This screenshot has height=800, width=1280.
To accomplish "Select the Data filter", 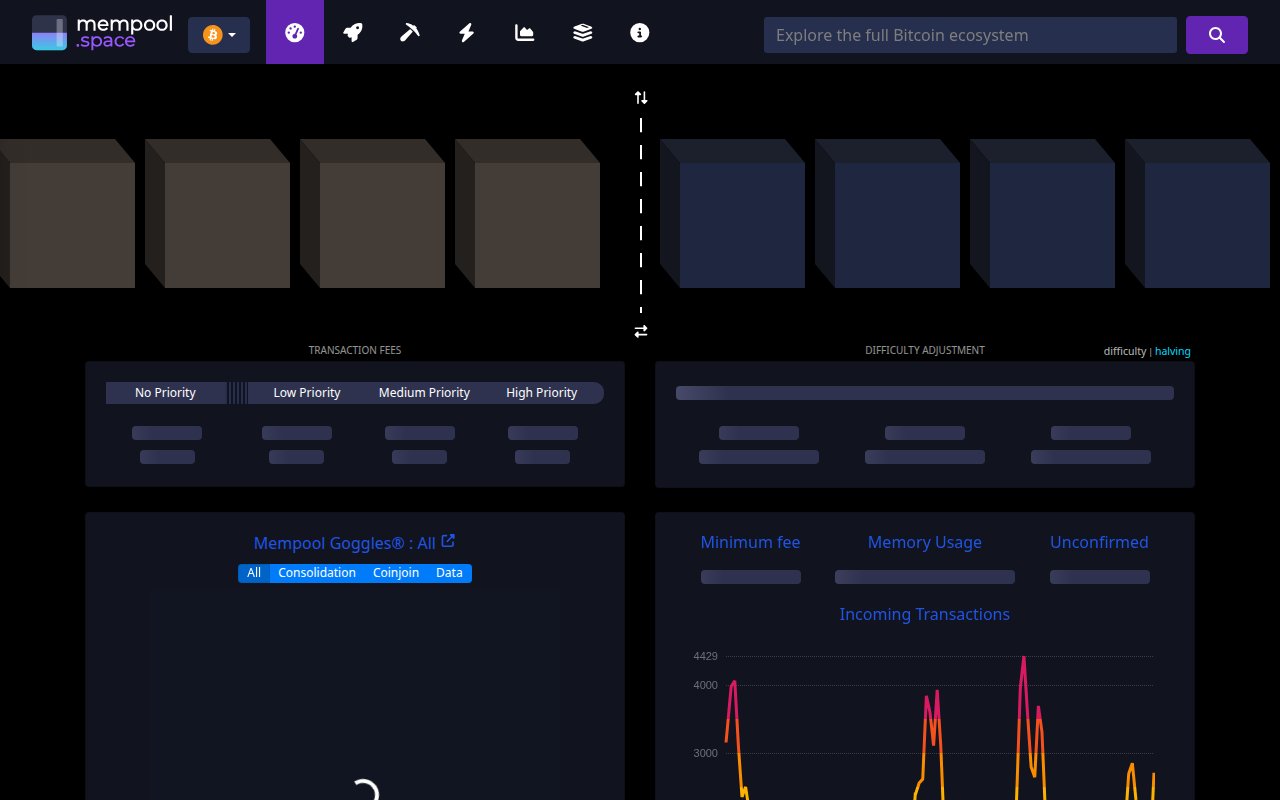I will click(449, 573).
